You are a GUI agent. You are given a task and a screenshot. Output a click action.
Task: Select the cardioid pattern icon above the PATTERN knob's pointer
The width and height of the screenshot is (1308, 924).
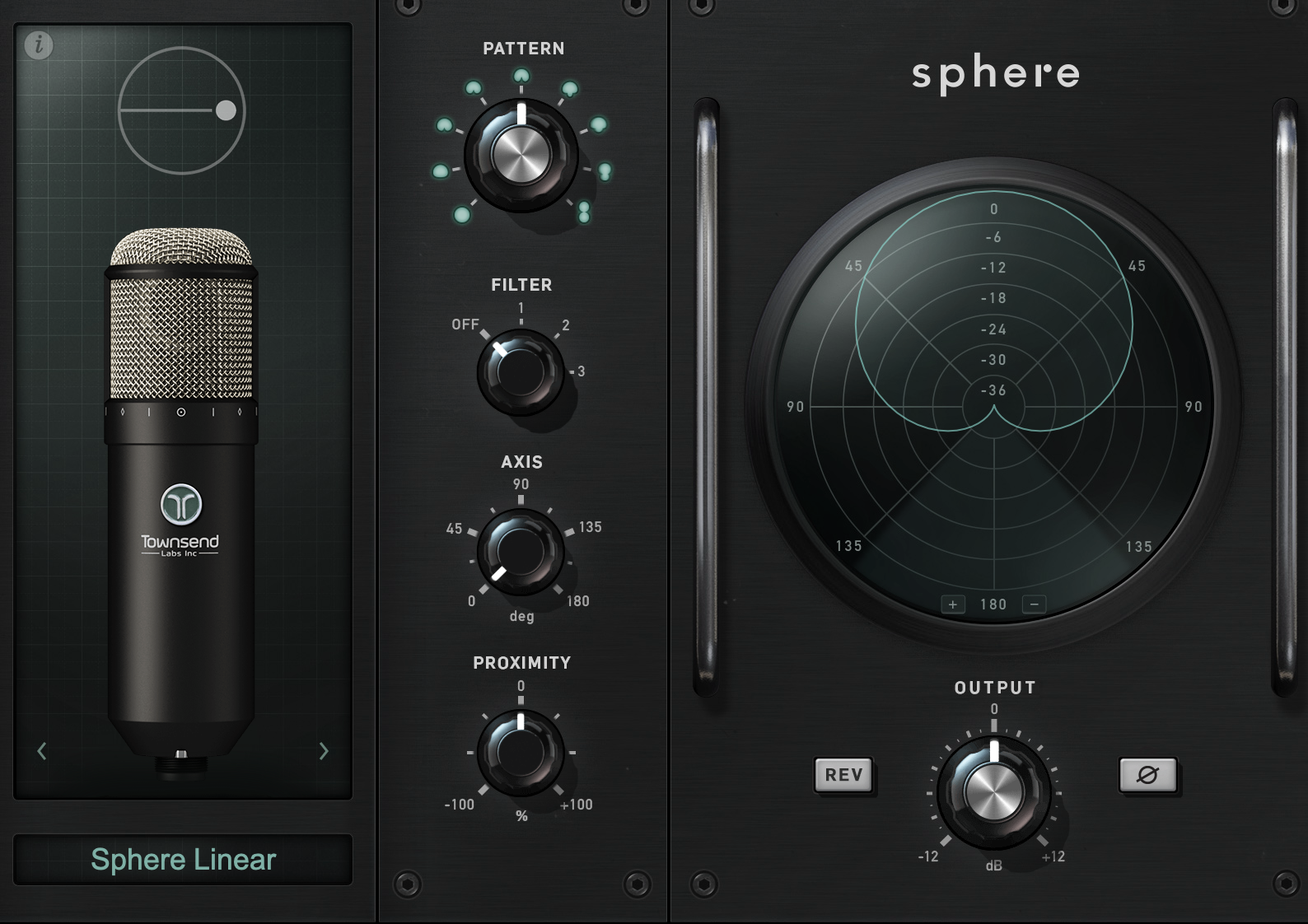[521, 77]
